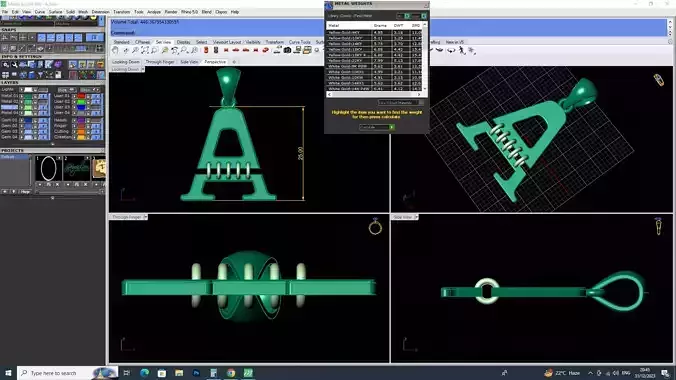Click the wide blue snap toggle button
The height and width of the screenshot is (380, 676).
click(94, 38)
